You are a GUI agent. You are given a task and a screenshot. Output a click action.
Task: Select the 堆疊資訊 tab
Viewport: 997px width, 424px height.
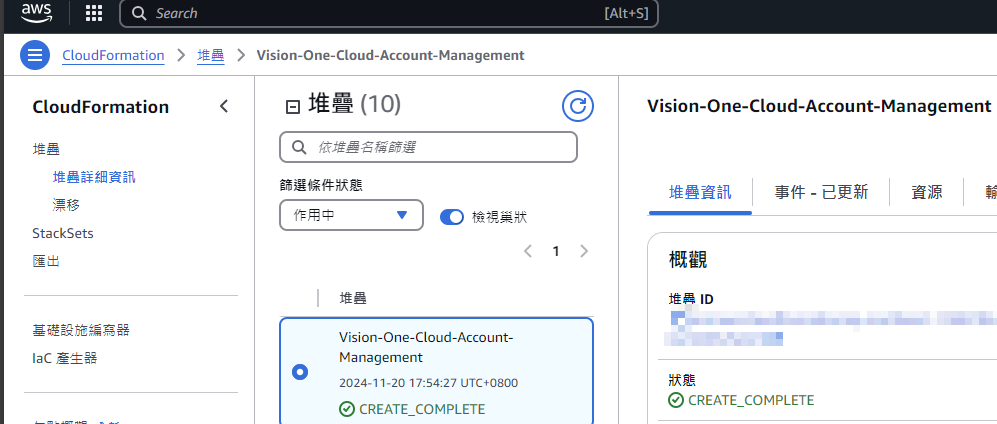[x=700, y=192]
